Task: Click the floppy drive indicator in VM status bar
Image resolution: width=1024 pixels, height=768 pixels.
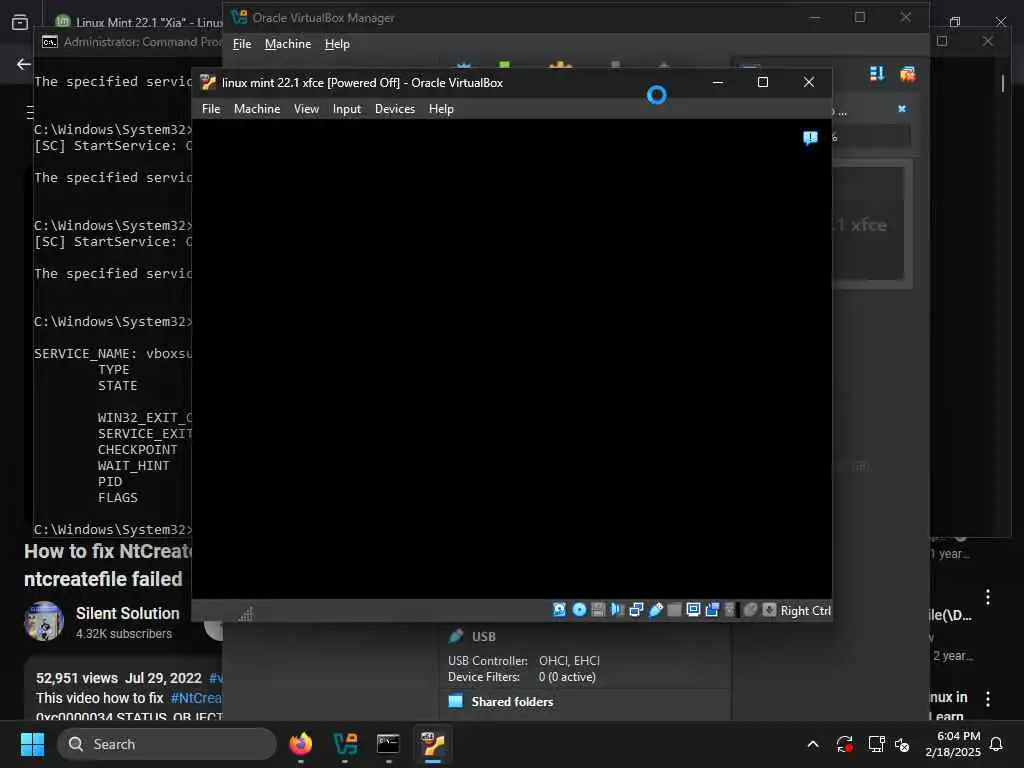Action: click(598, 609)
